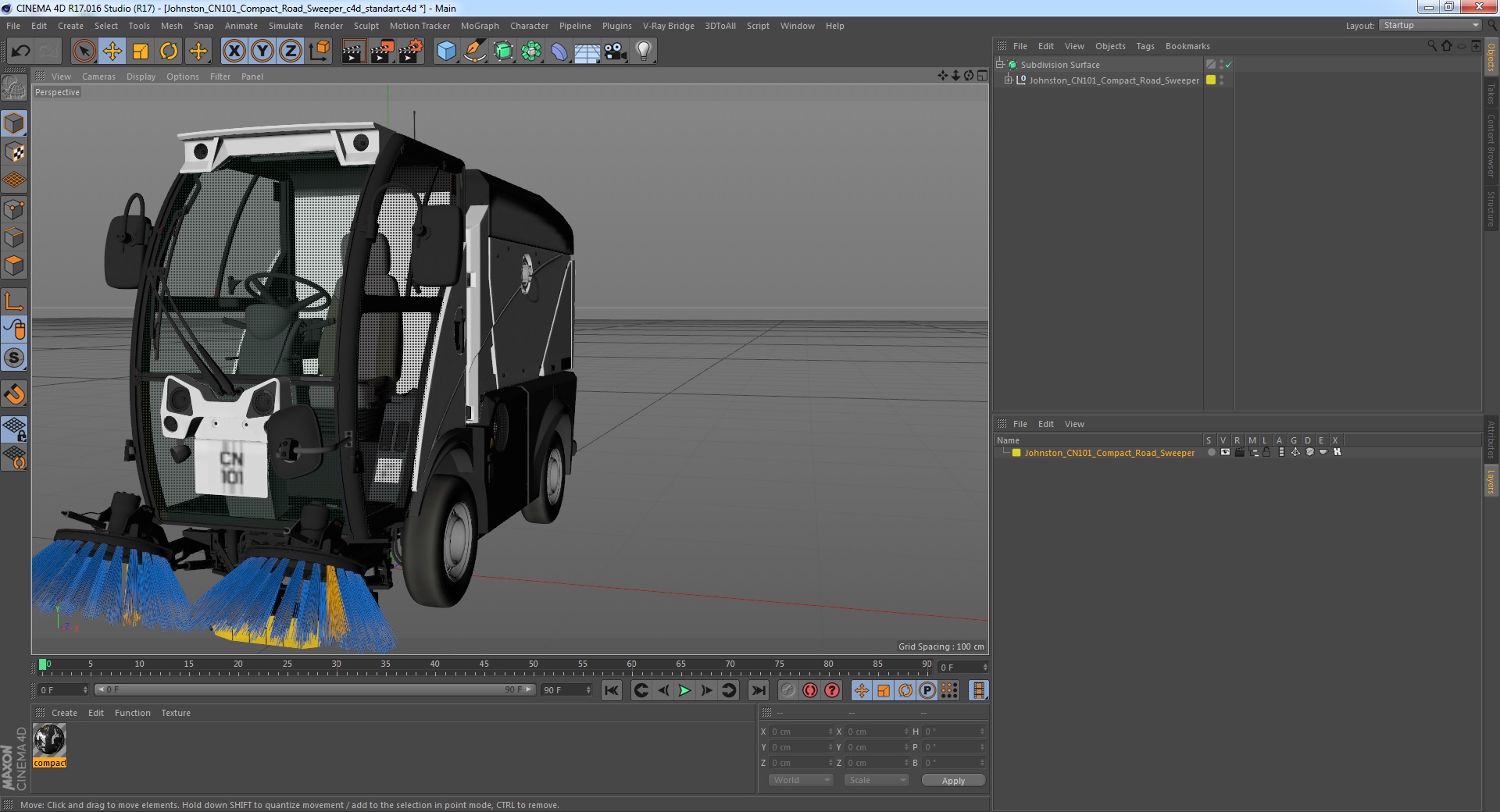Open the Scale mode dropdown
This screenshot has width=1500, height=812.
[877, 780]
